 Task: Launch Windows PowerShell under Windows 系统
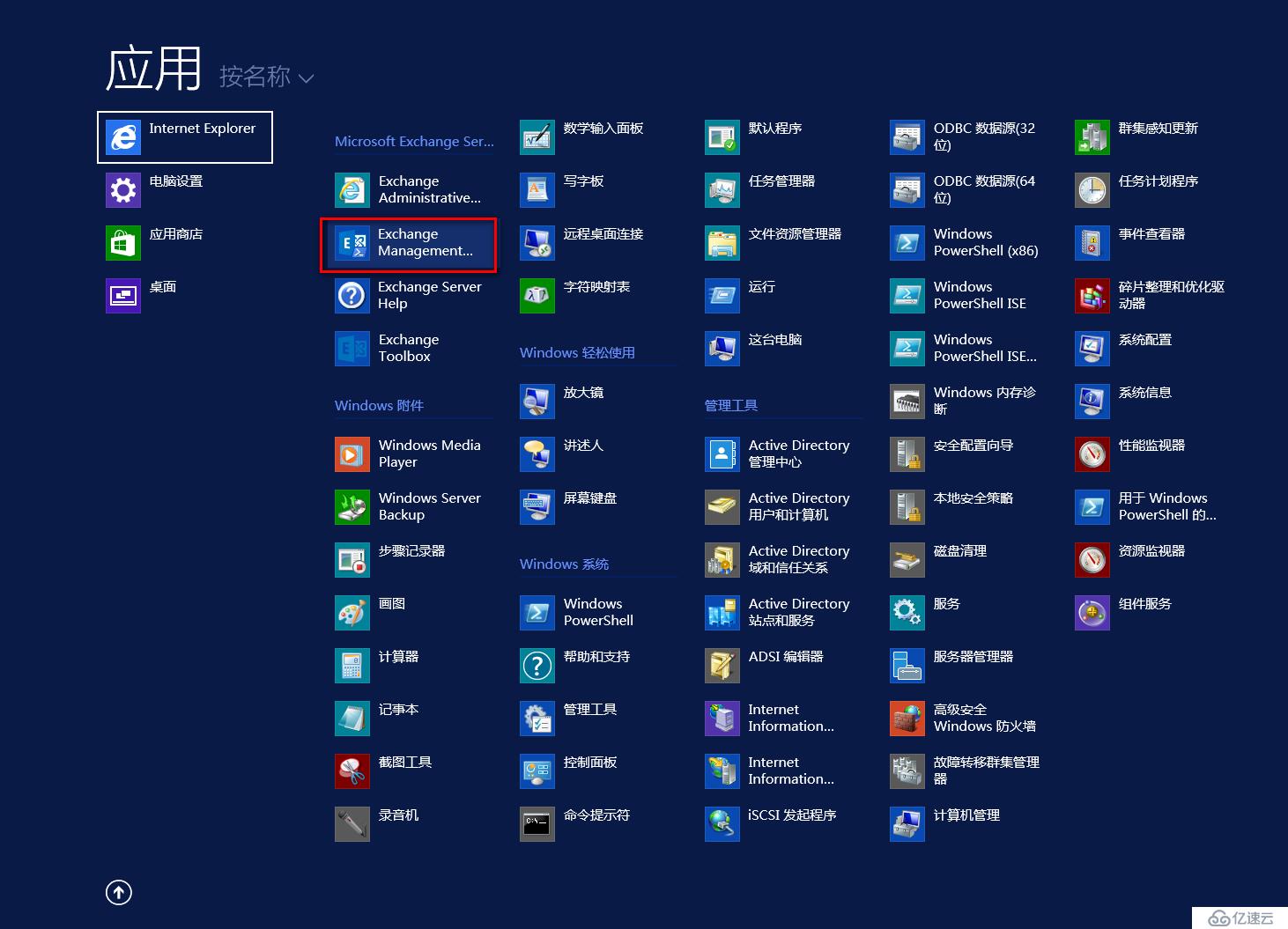coord(537,613)
